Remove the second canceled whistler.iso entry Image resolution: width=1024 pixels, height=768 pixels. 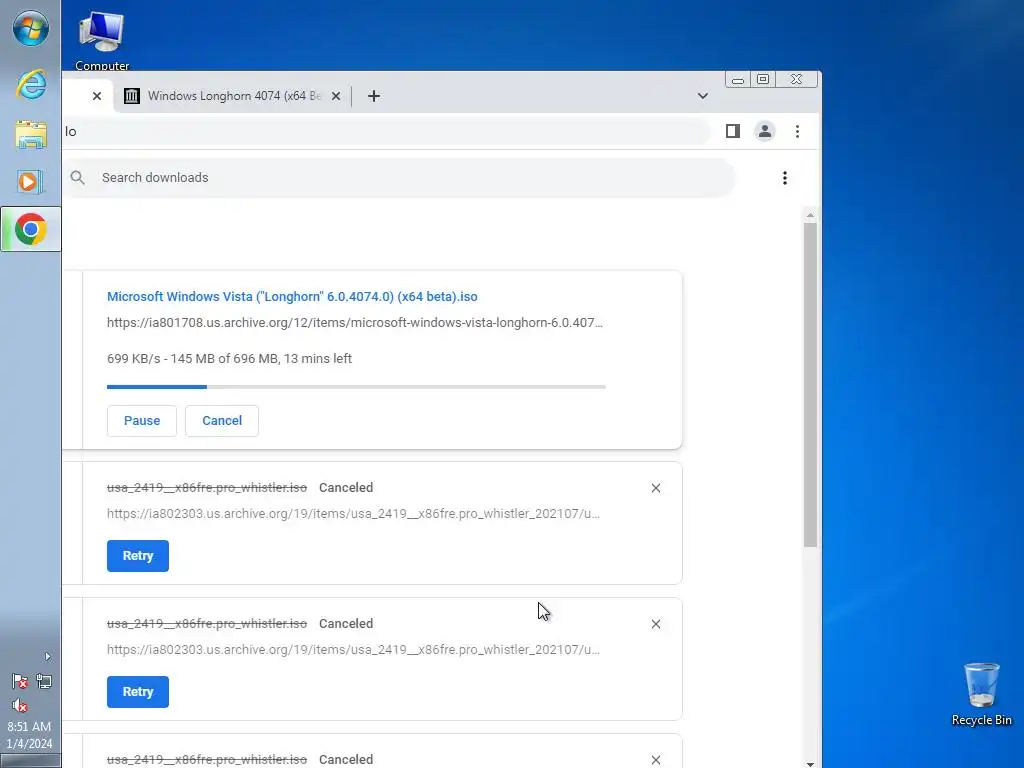point(656,624)
